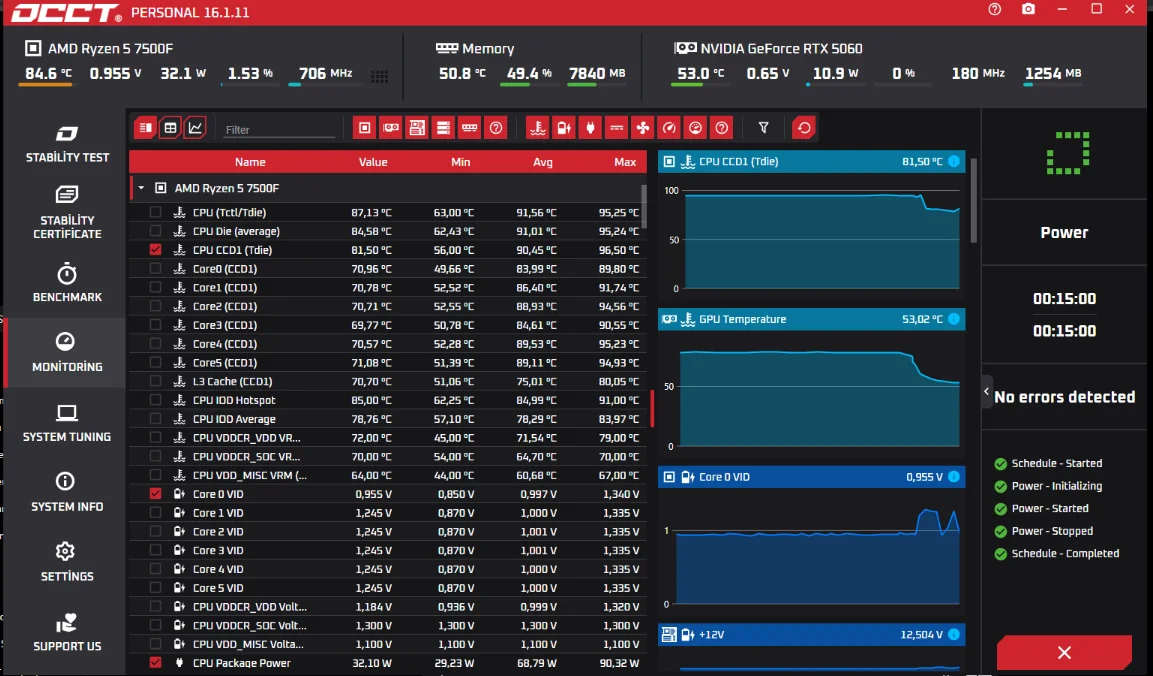Click the graph panel vertical scrollbar
This screenshot has width=1153, height=676.
974,200
